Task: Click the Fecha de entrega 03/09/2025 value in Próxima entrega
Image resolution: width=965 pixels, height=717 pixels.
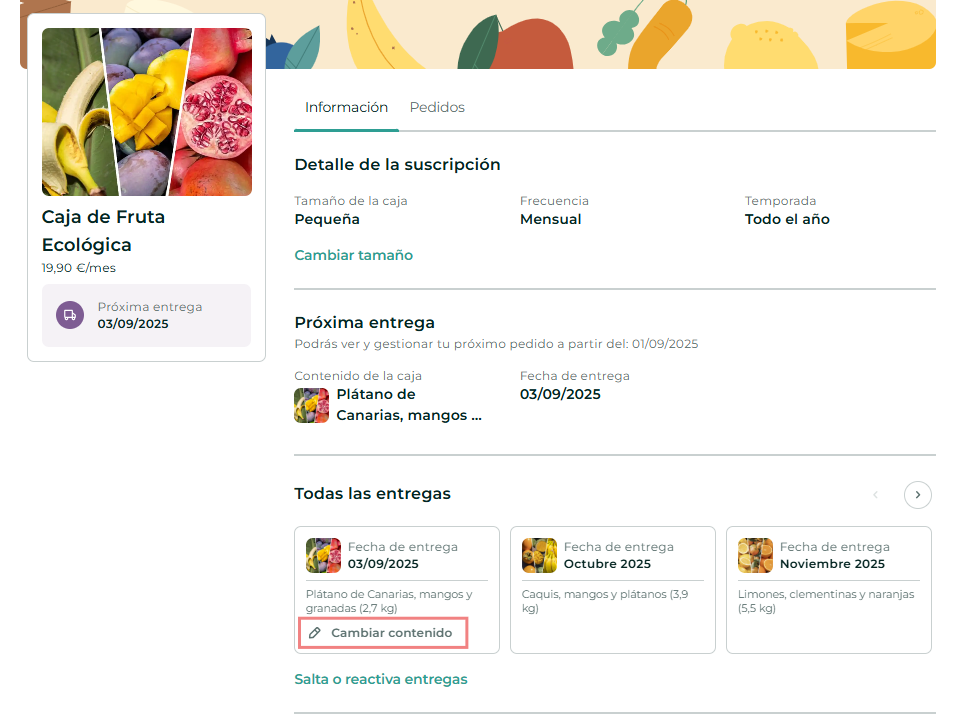Action: tap(560, 394)
